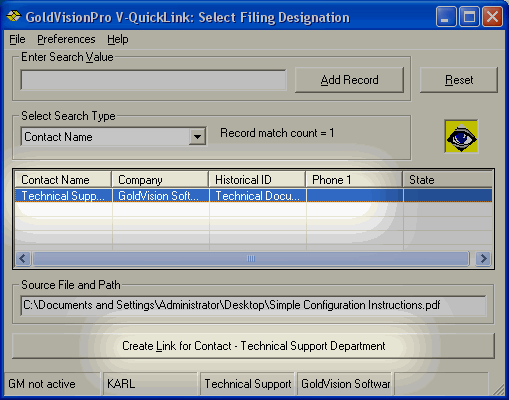Click the GoldVisionPro title bar app icon

(14, 16)
